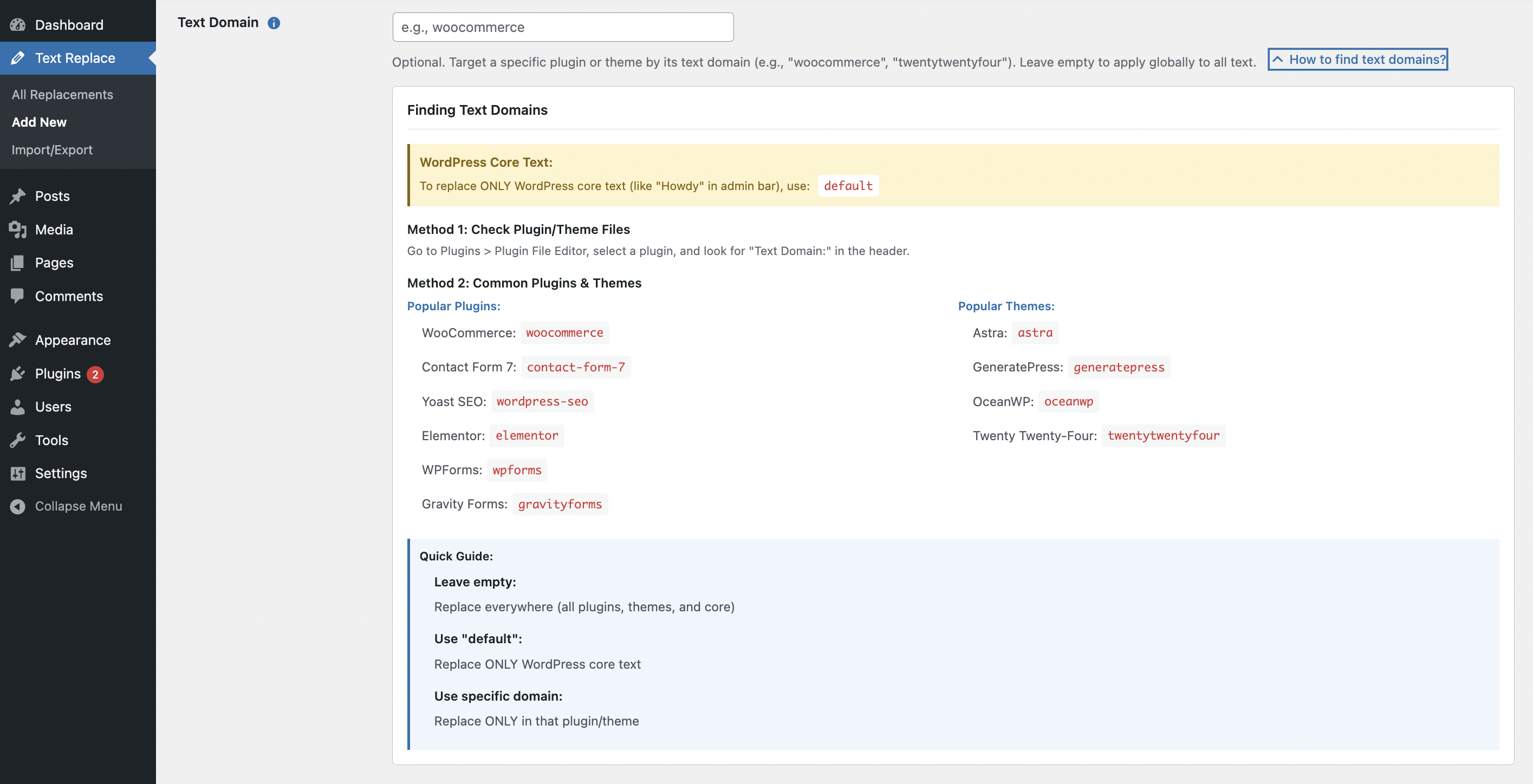Click the Dashboard icon in sidebar
Screen dimensions: 1533x784
[x=18, y=24]
